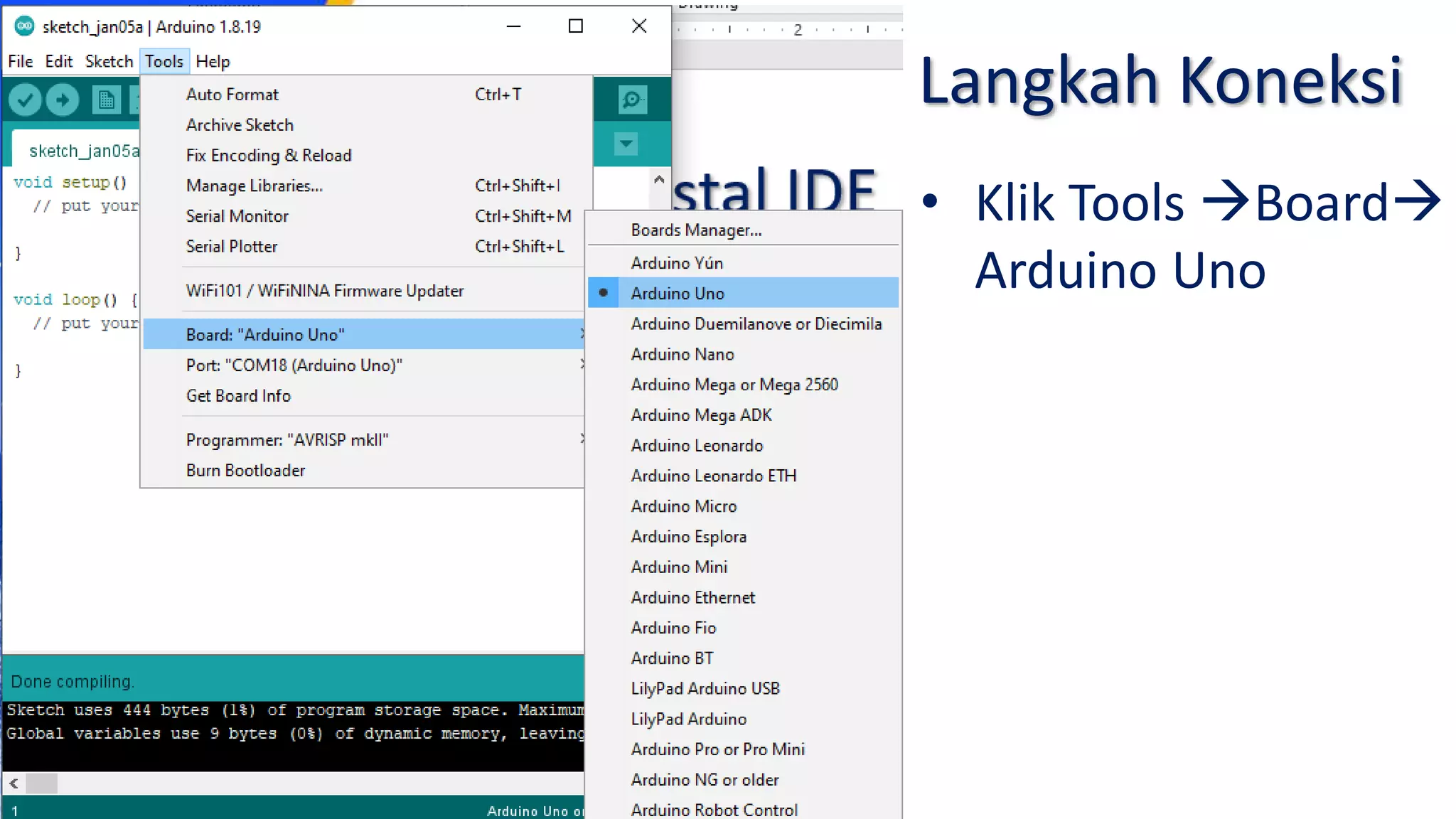
Task: Choose Arduino Robot Control board
Action: [x=744, y=808]
